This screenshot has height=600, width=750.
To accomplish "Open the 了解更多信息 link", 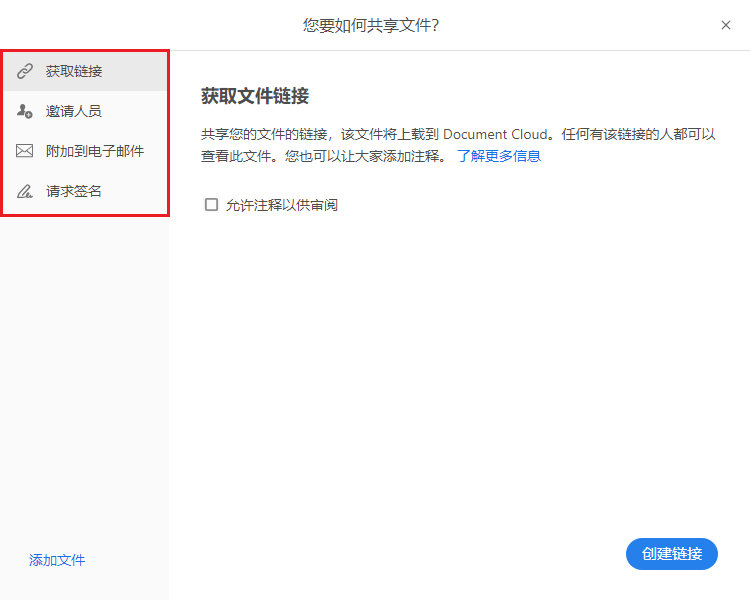I will [x=499, y=156].
